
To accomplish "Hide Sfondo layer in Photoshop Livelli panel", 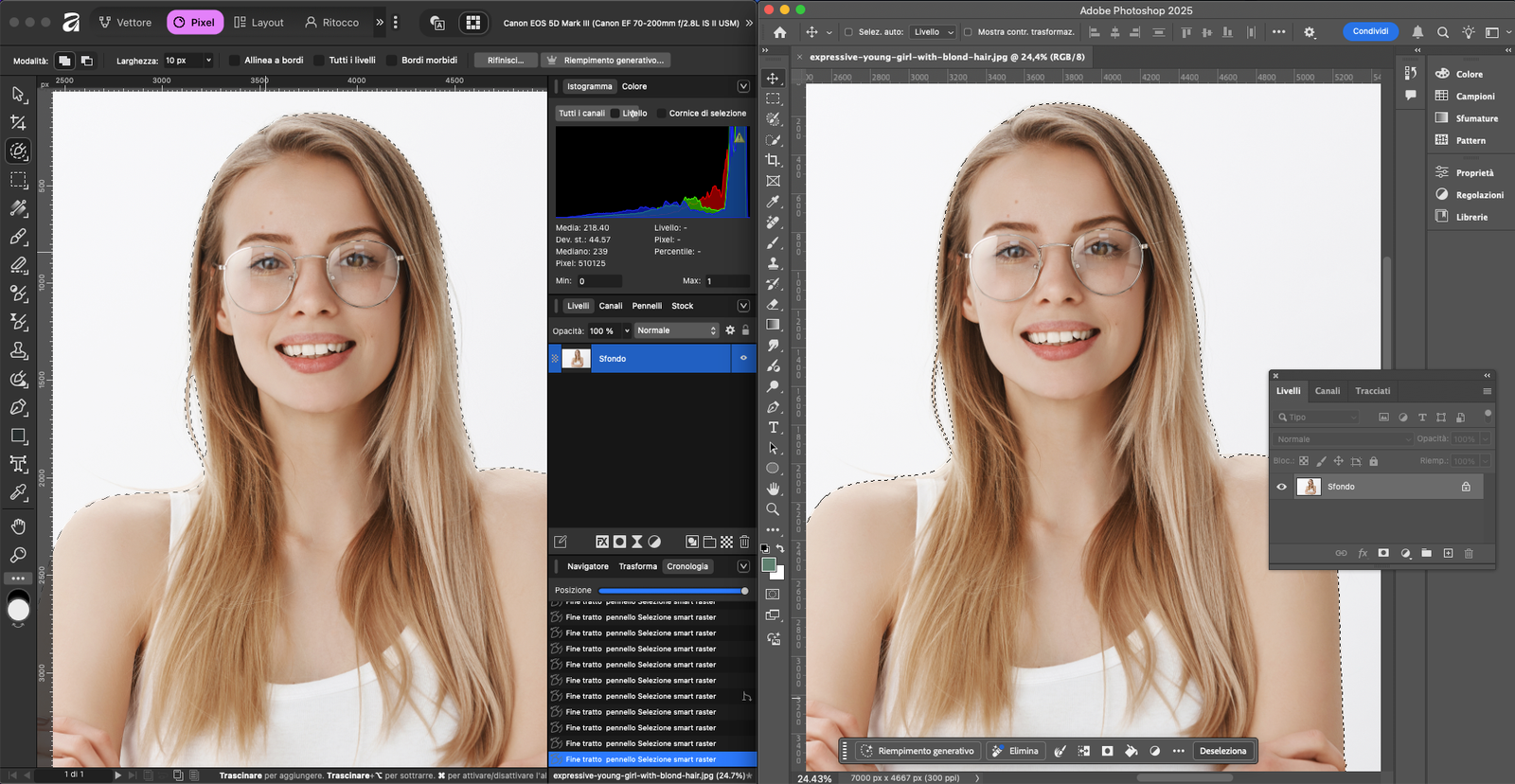I will (1281, 487).
